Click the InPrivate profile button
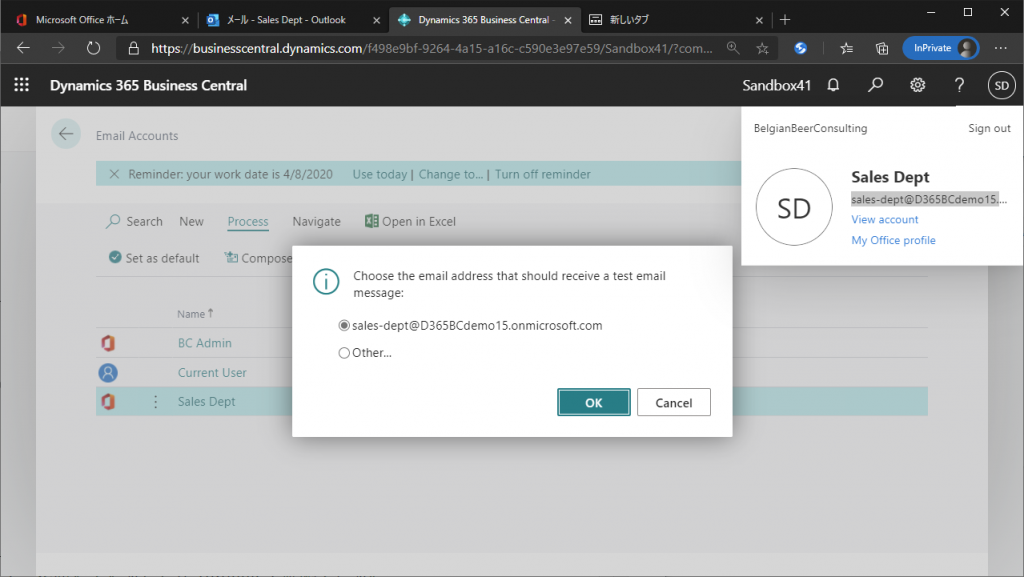Viewport: 1024px width, 577px height. 940,48
